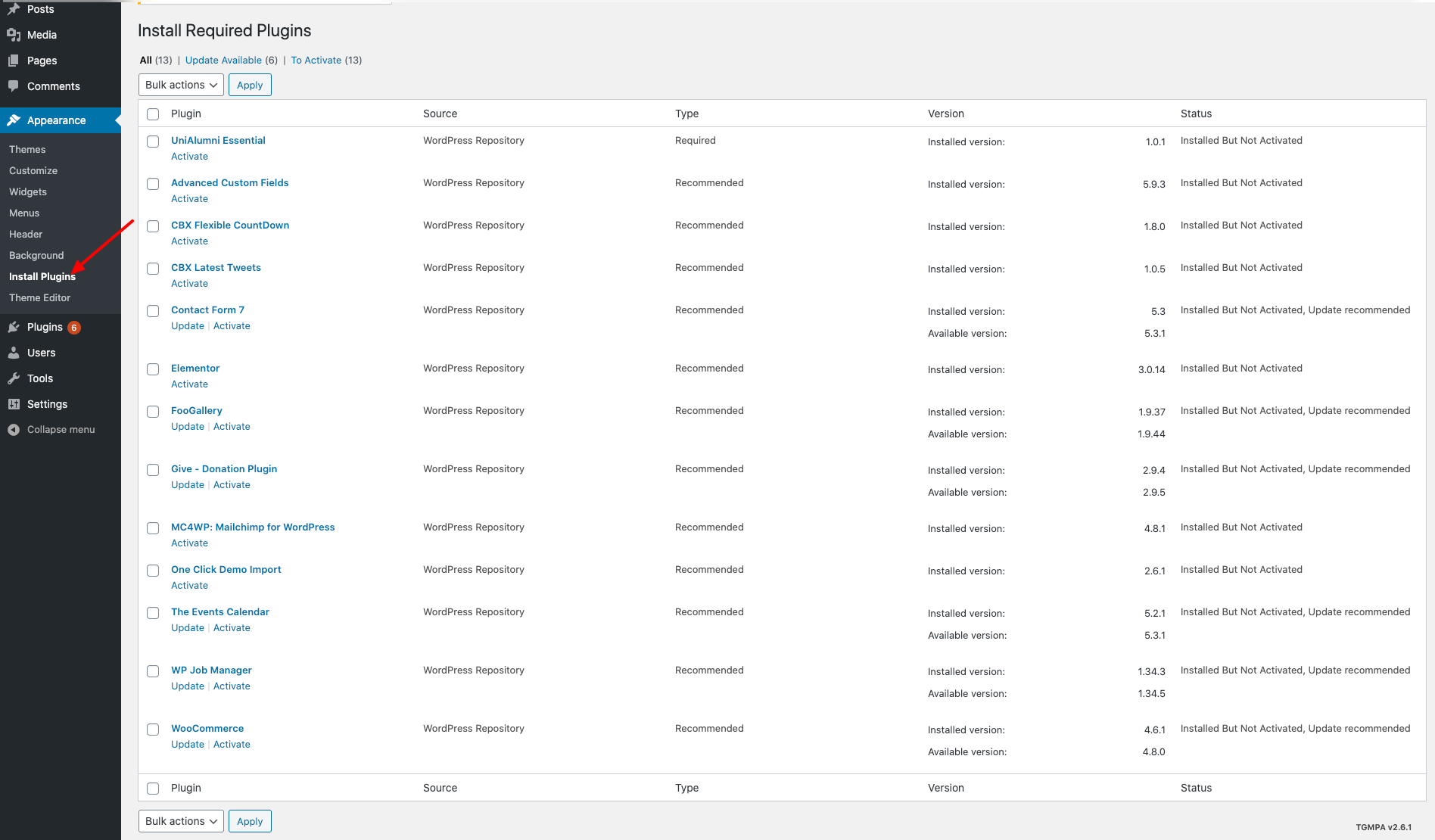This screenshot has height=840, width=1435.
Task: Check the CBX Flexible CountDown row
Action: pos(153,226)
